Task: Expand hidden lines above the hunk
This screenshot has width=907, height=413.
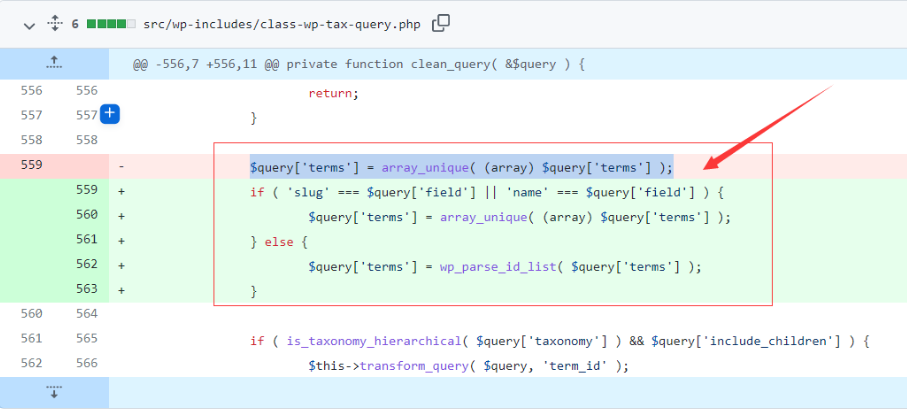Action: point(54,64)
